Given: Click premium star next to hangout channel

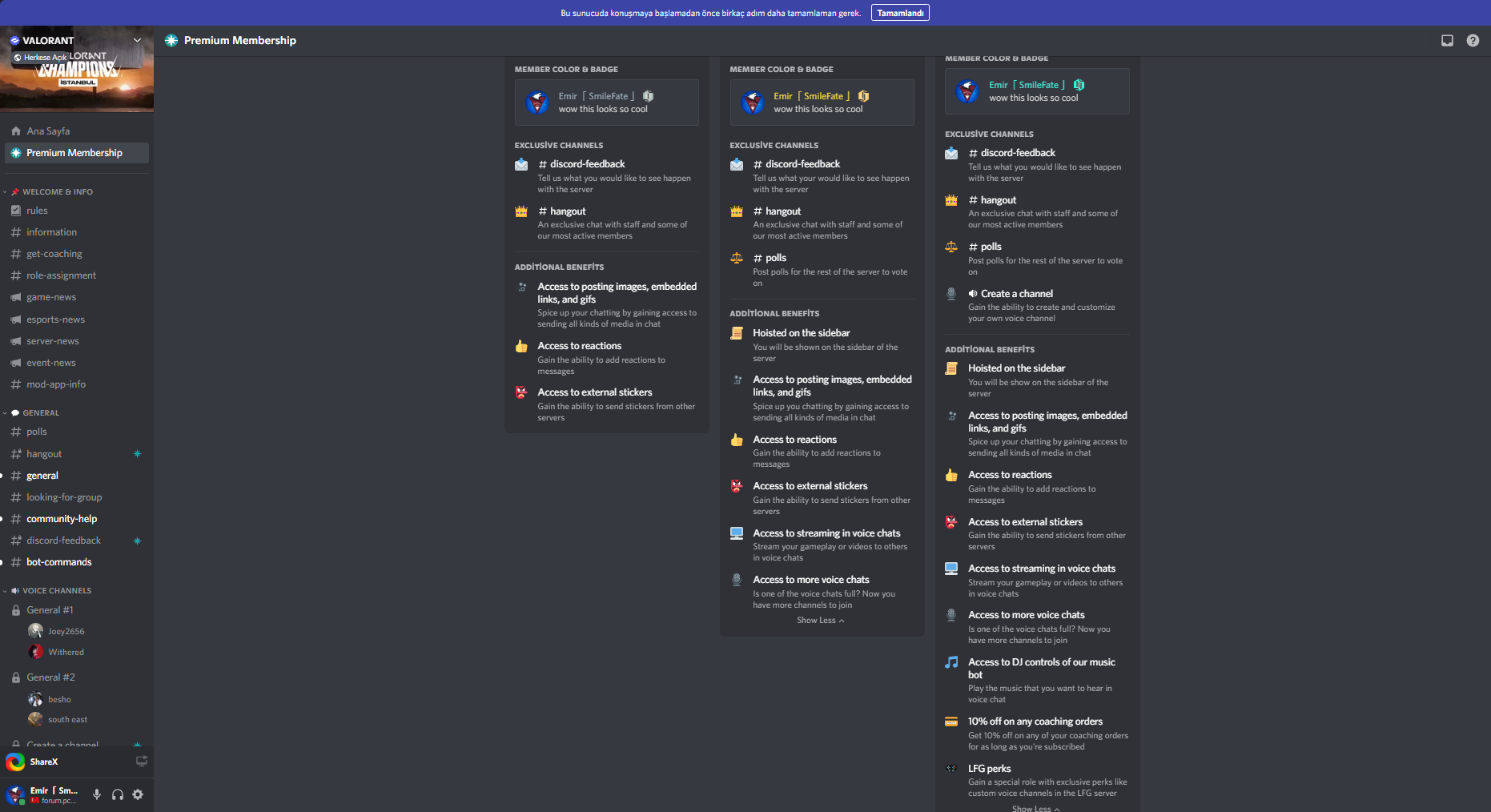Looking at the screenshot, I should pyautogui.click(x=137, y=454).
